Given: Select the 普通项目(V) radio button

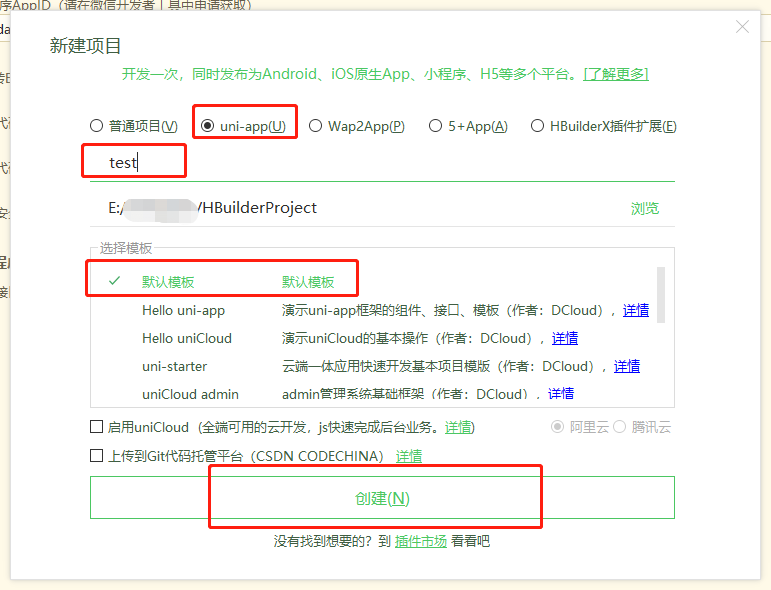Looking at the screenshot, I should pos(96,126).
